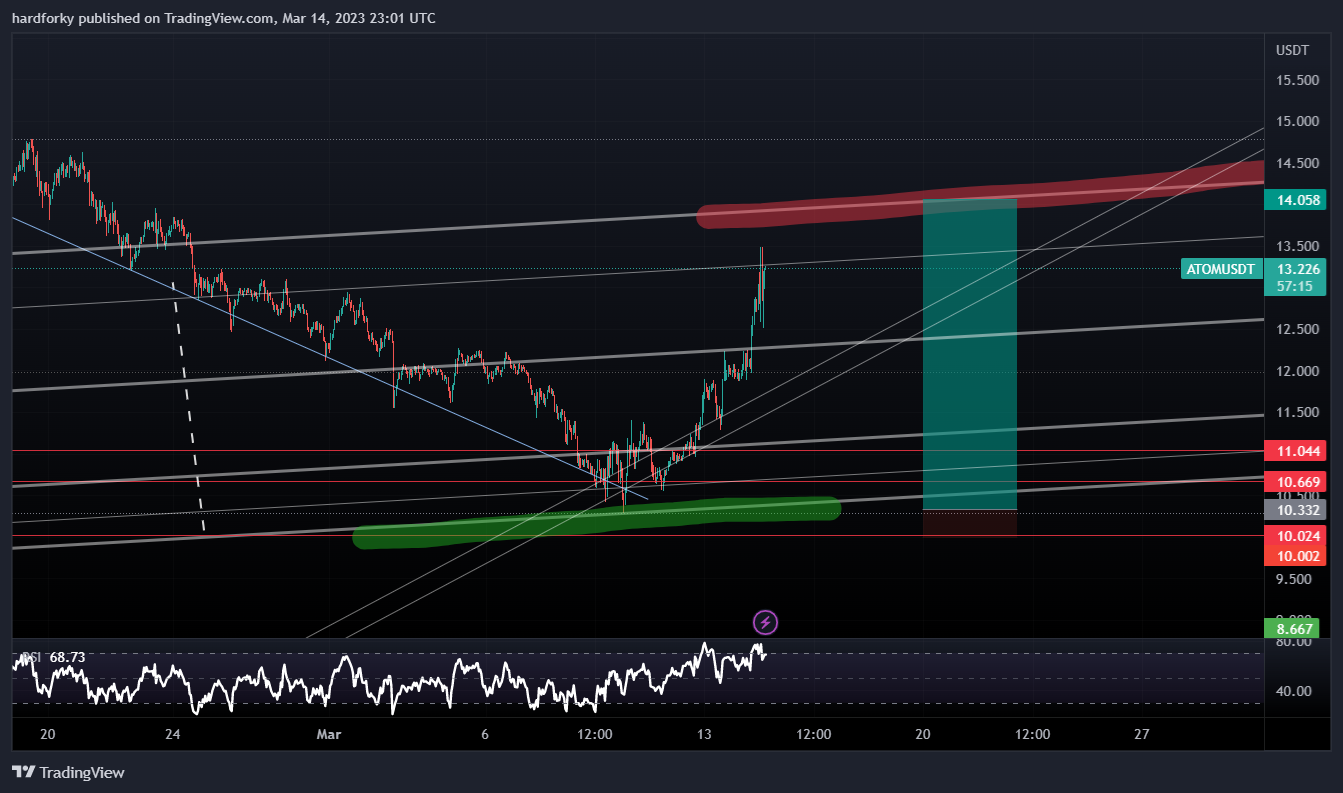Select the white dashed trend line
The width and height of the screenshot is (1343, 793).
[188, 405]
